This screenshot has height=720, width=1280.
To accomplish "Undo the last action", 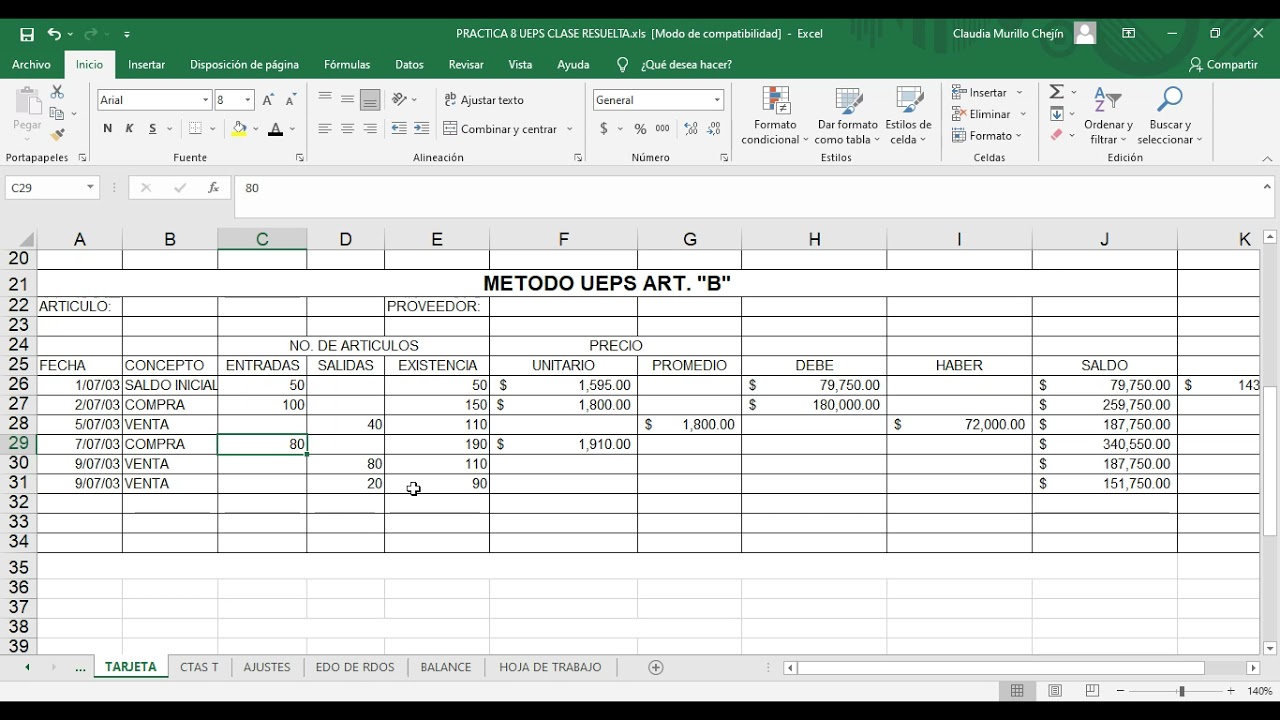I will 54,34.
